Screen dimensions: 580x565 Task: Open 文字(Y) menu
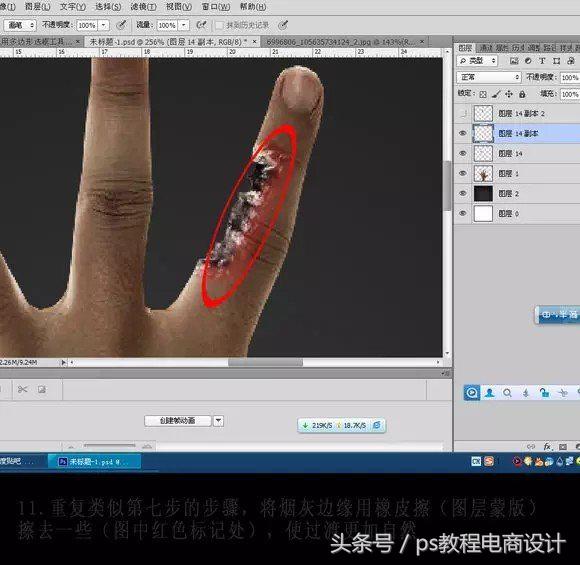(73, 6)
